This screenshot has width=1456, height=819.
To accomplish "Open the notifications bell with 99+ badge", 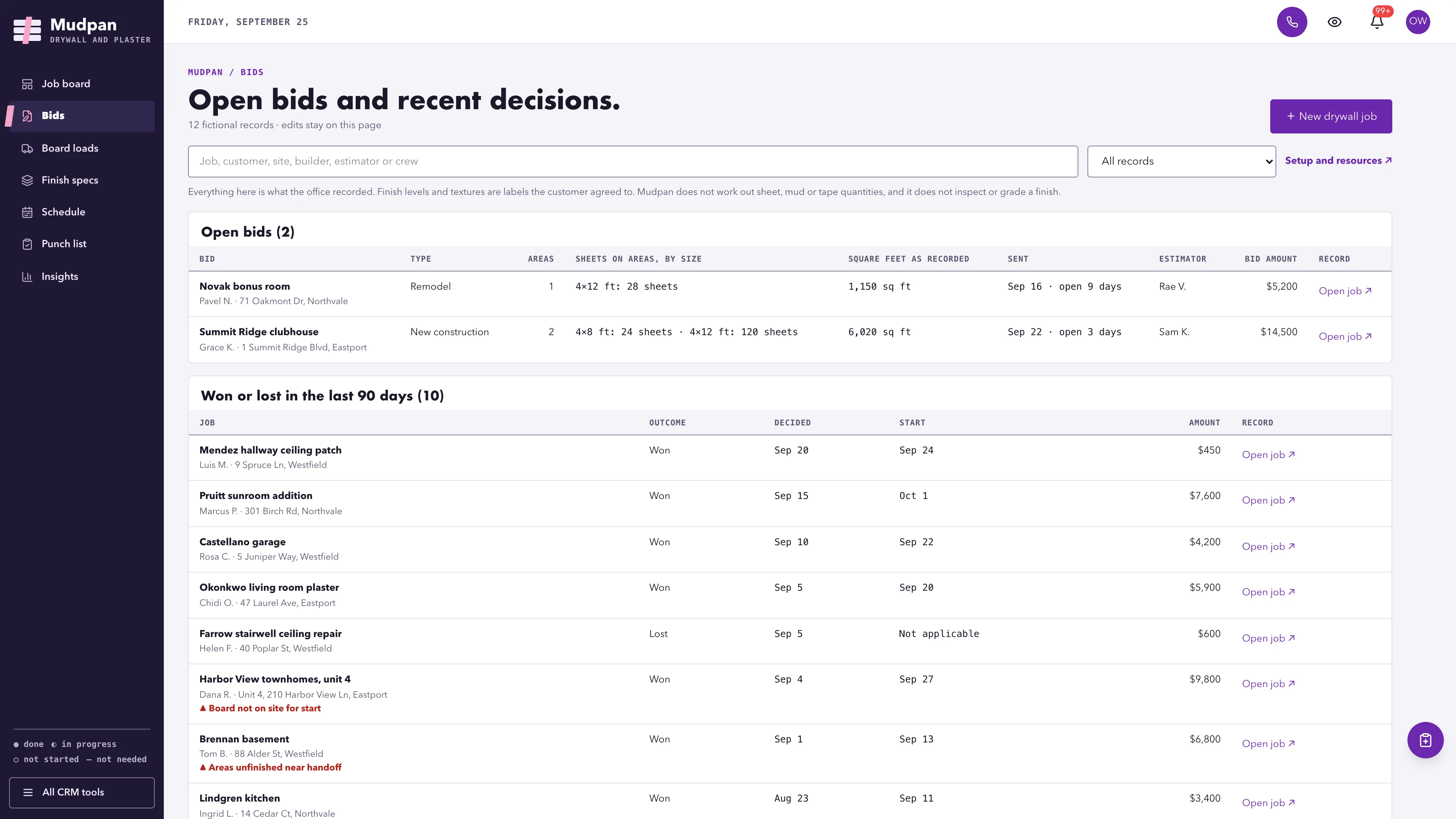I will [x=1377, y=22].
